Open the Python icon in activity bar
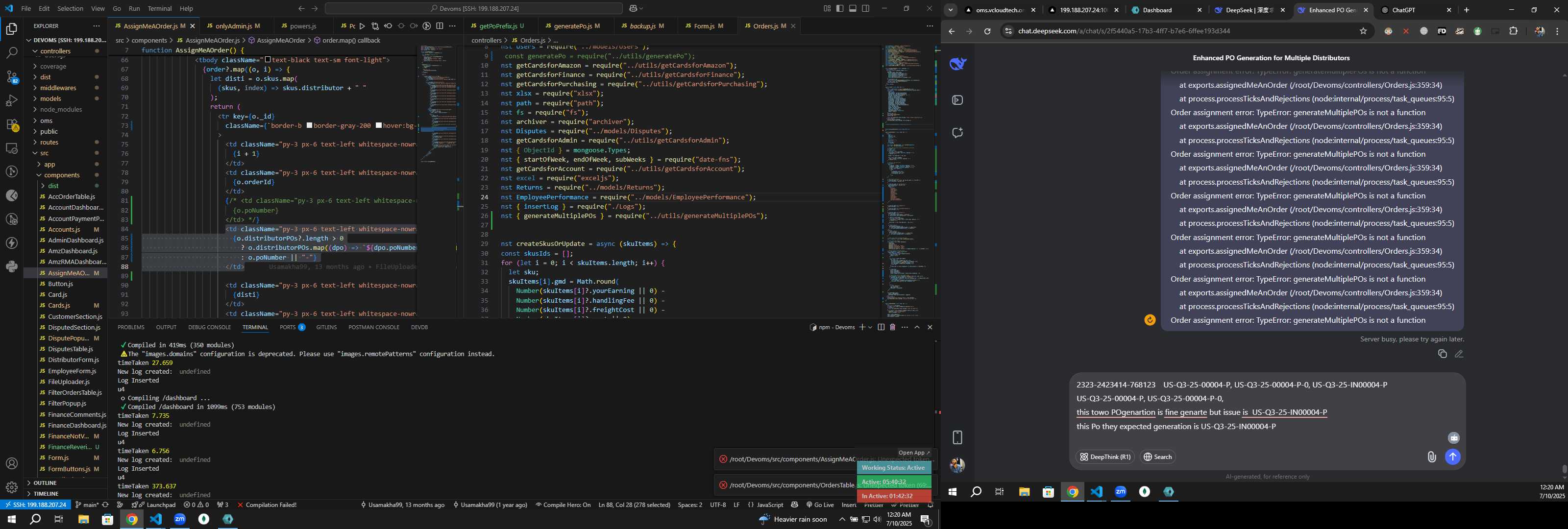The height and width of the screenshot is (529, 1568). (x=12, y=266)
